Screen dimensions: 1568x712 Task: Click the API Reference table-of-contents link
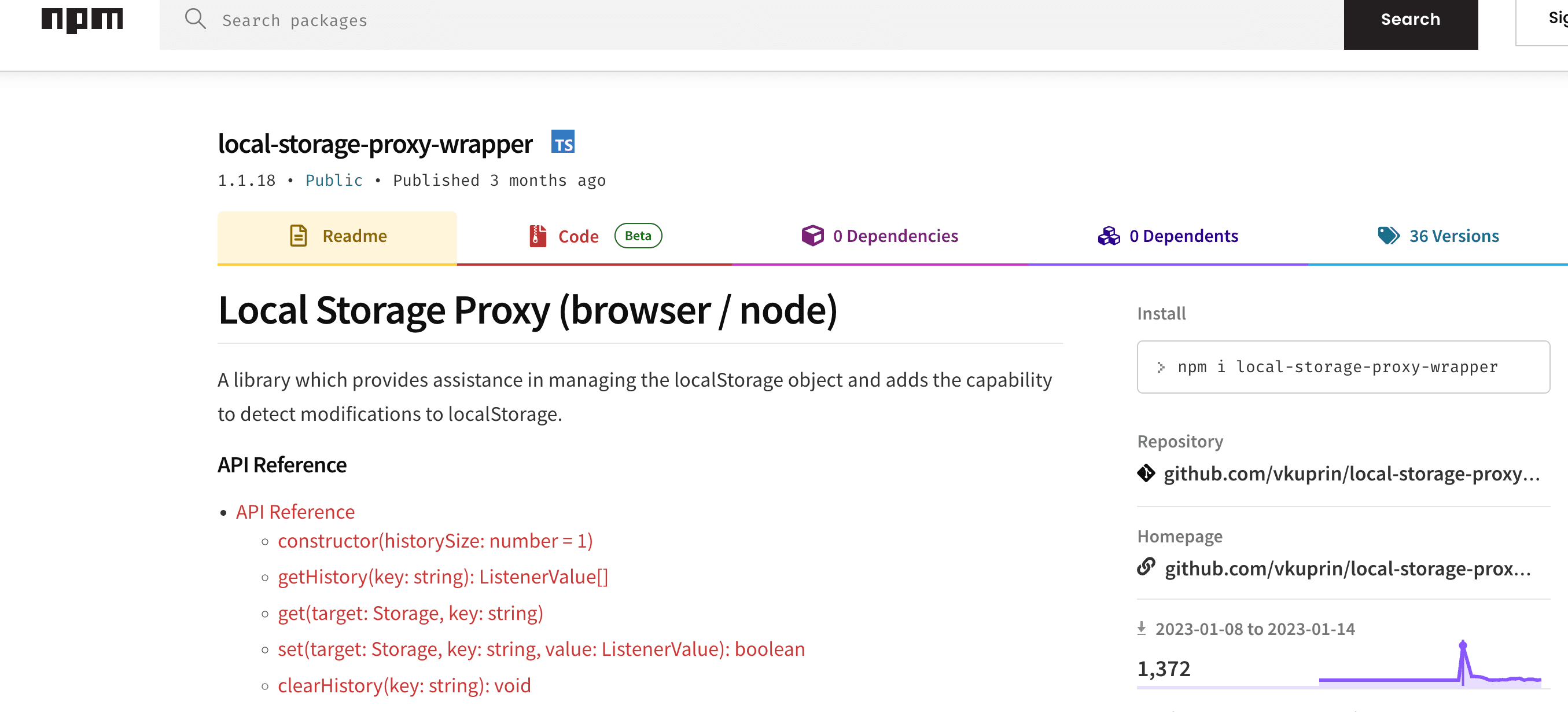click(295, 512)
